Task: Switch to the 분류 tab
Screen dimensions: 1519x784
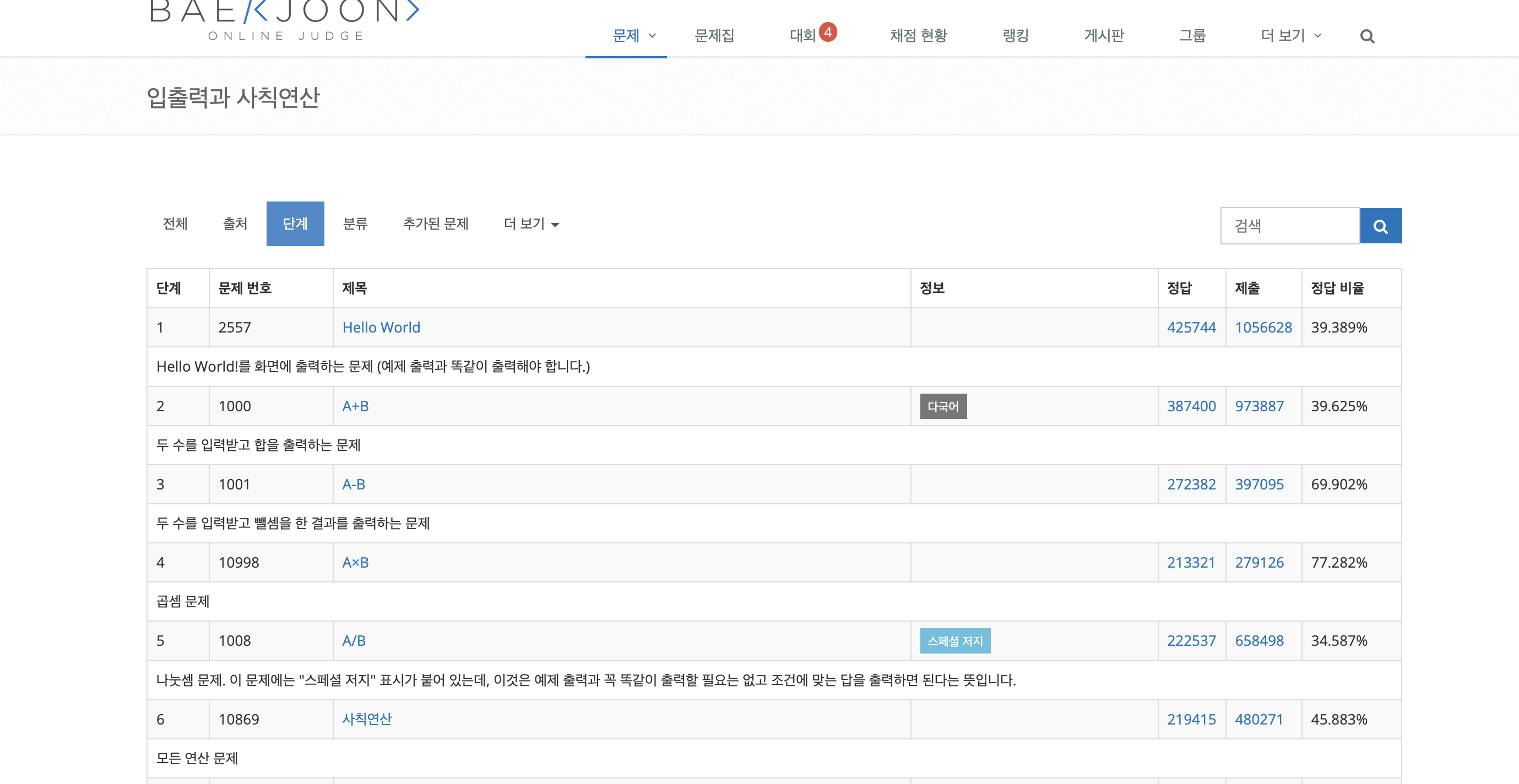Action: pos(355,224)
